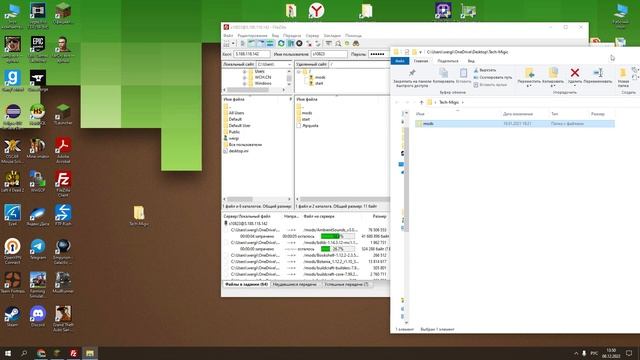This screenshot has height=360, width=640.
Task: Select desktop.ini in FileZilla local file list
Action: click(238, 151)
